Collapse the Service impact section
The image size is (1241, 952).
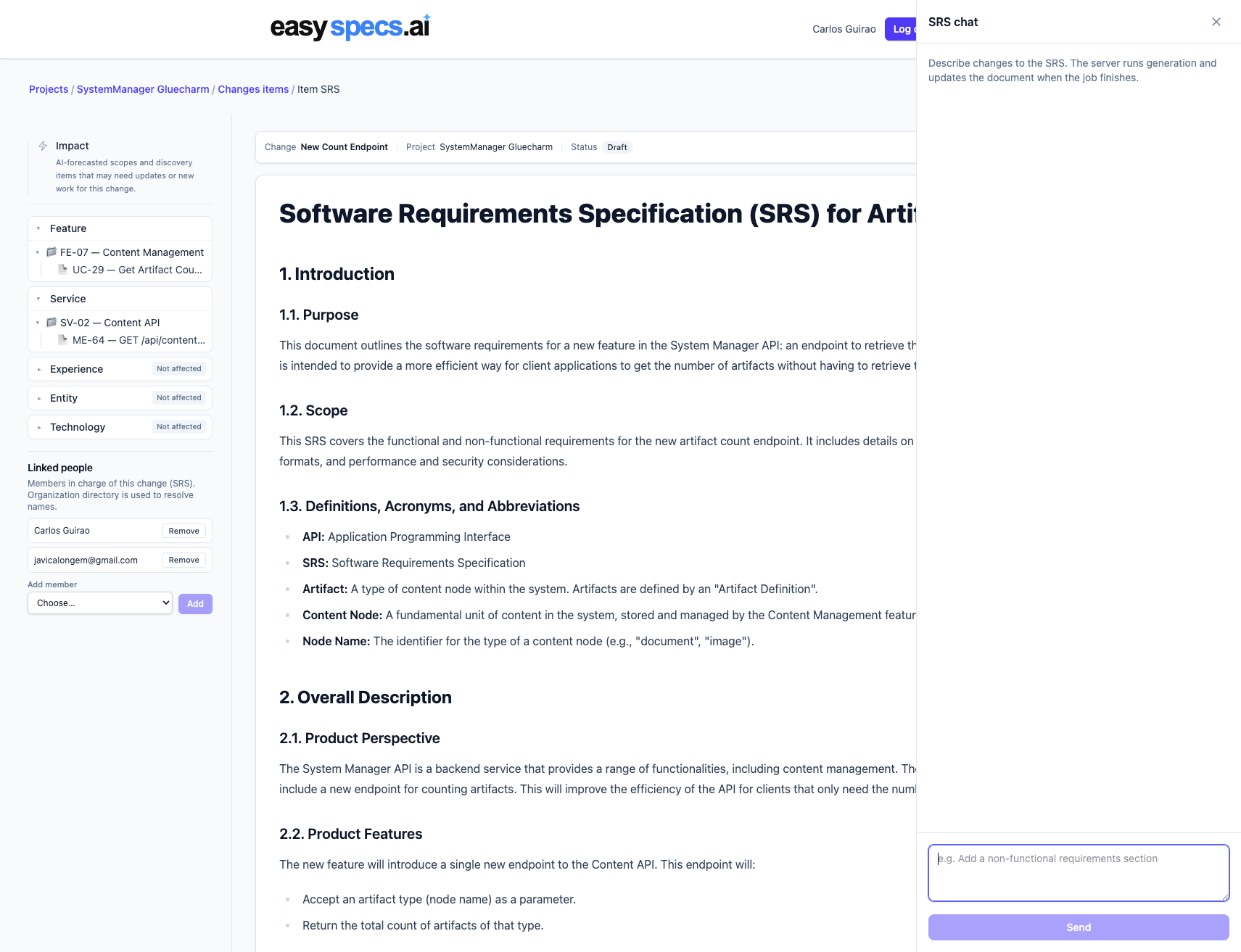(x=38, y=298)
